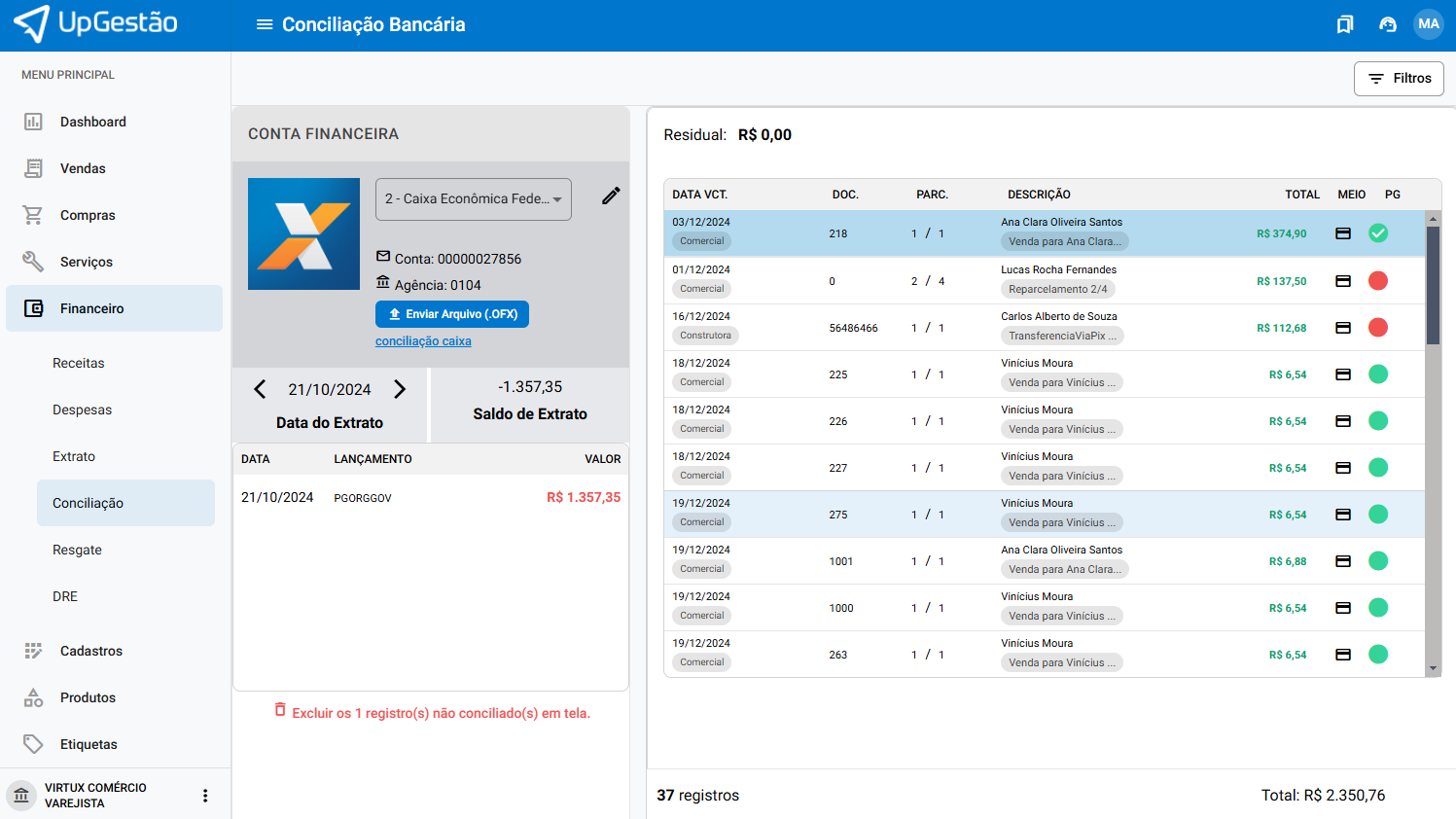Toggle red paid status for Carlos Alberto de Souza

pos(1378,328)
